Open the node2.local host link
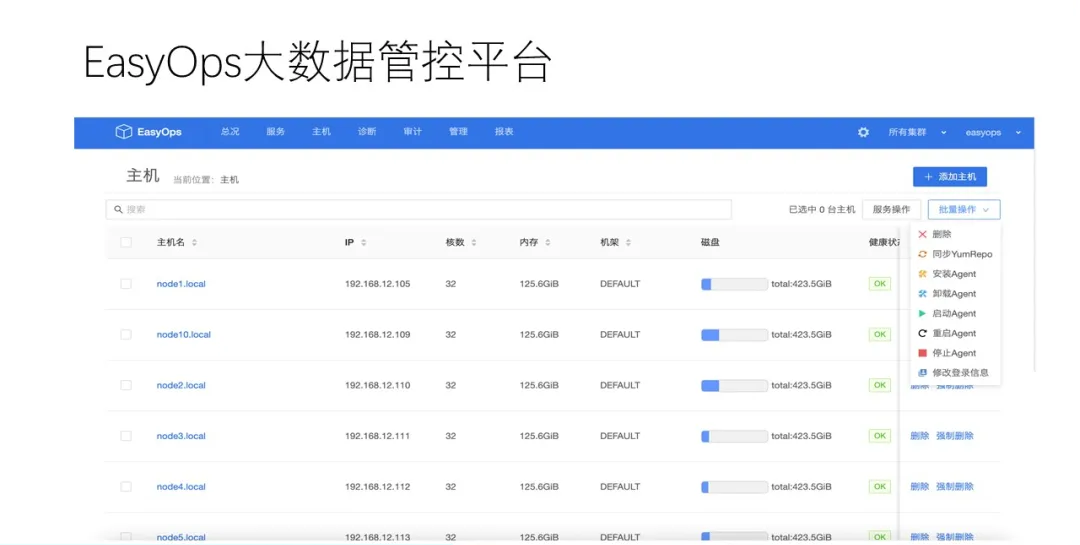This screenshot has width=1080, height=545. (x=181, y=385)
